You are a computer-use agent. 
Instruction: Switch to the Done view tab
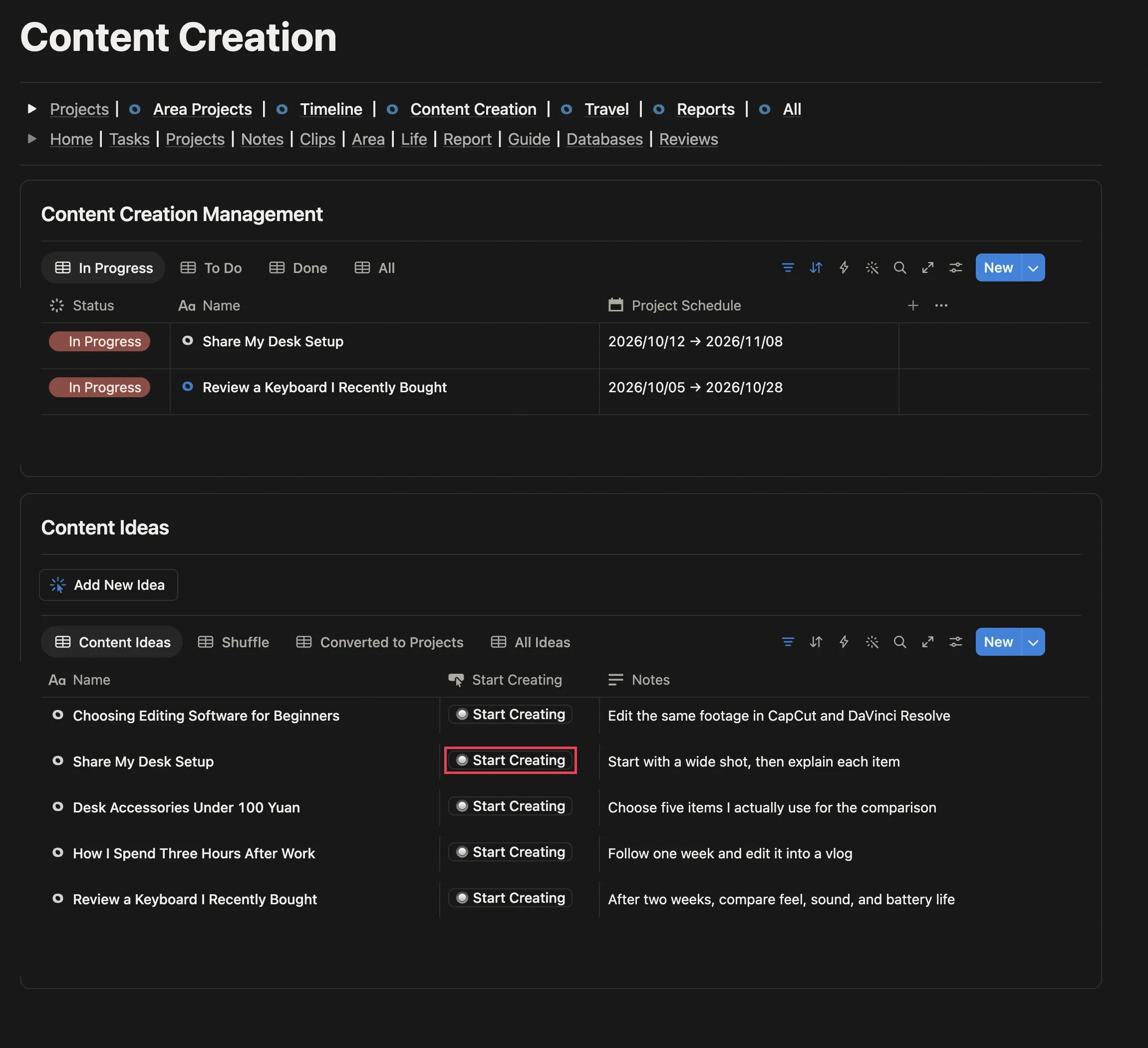pyautogui.click(x=298, y=267)
